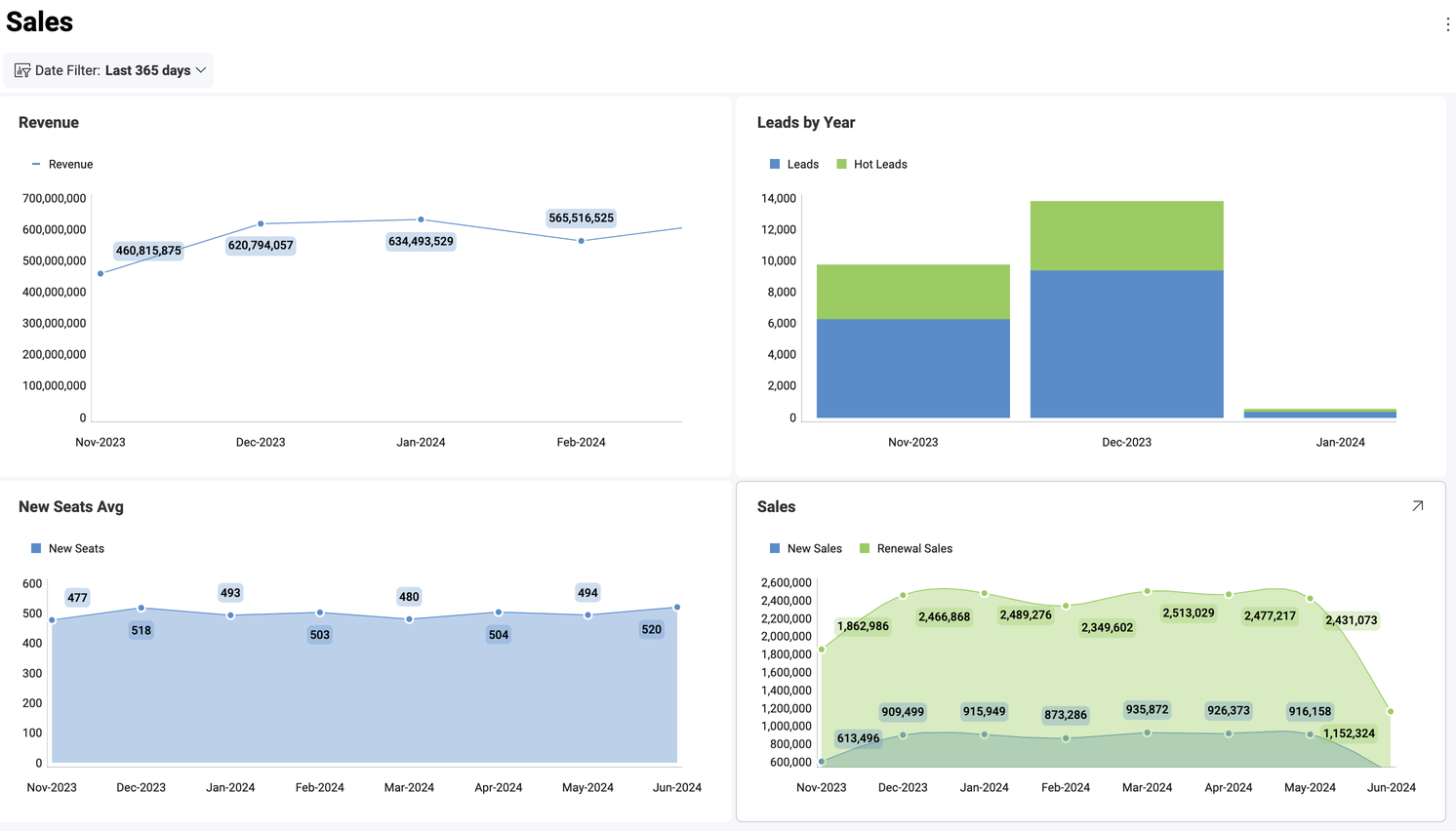The image size is (1456, 831).
Task: Select the 494 new seats label
Action: (x=587, y=592)
